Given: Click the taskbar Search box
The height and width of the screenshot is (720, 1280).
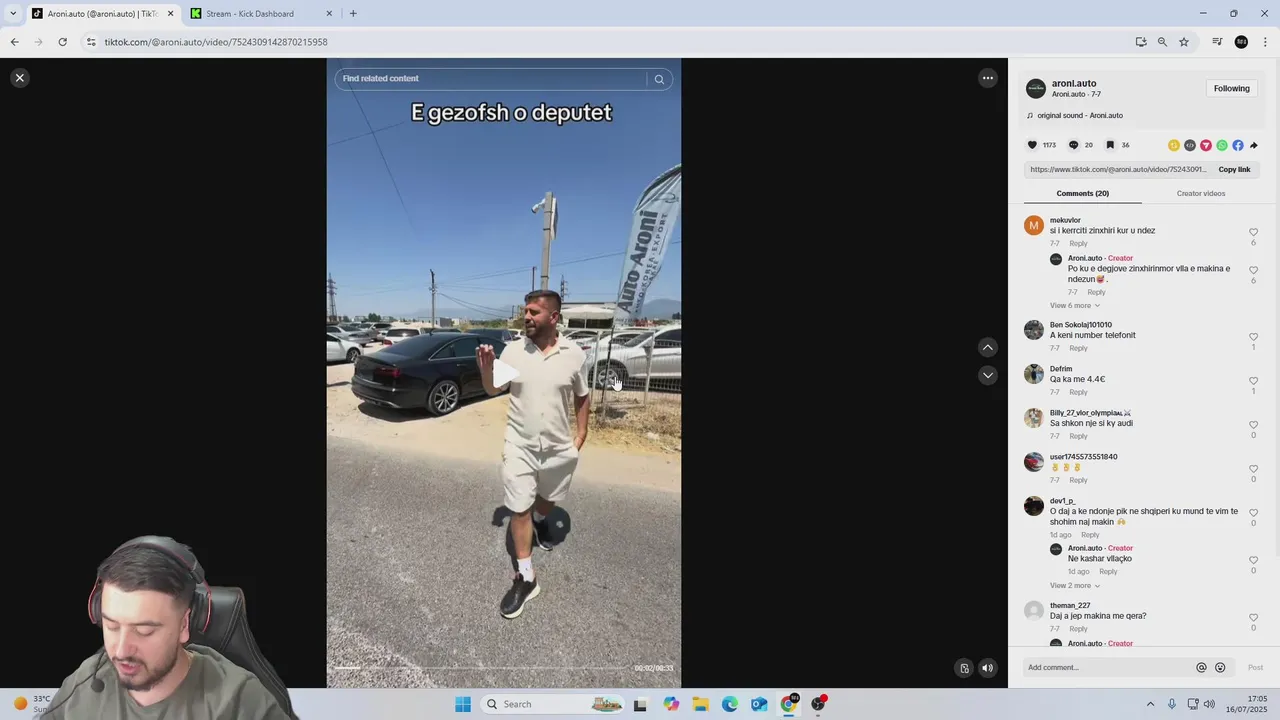Looking at the screenshot, I should (553, 704).
